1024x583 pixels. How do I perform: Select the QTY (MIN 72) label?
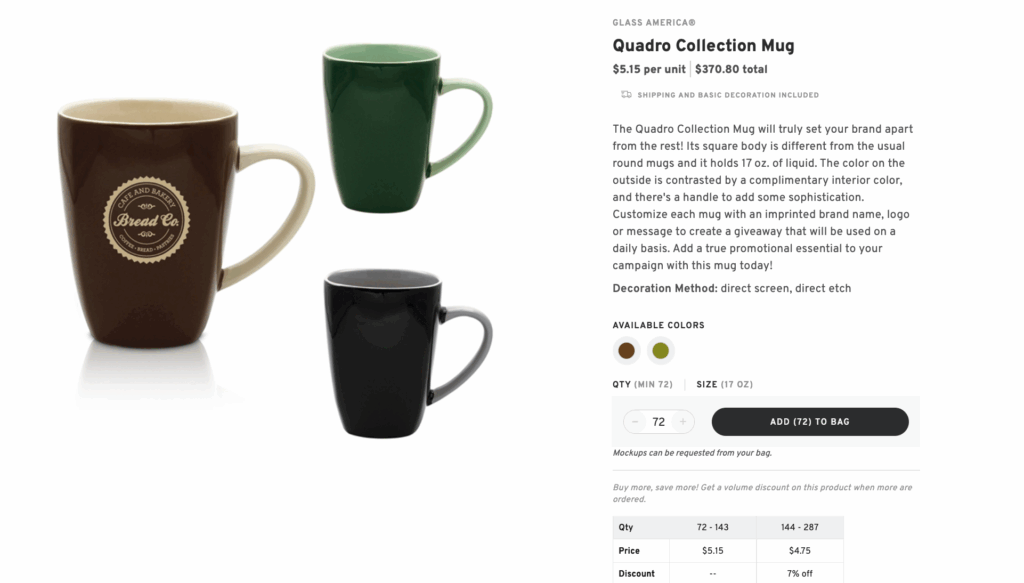click(x=643, y=384)
